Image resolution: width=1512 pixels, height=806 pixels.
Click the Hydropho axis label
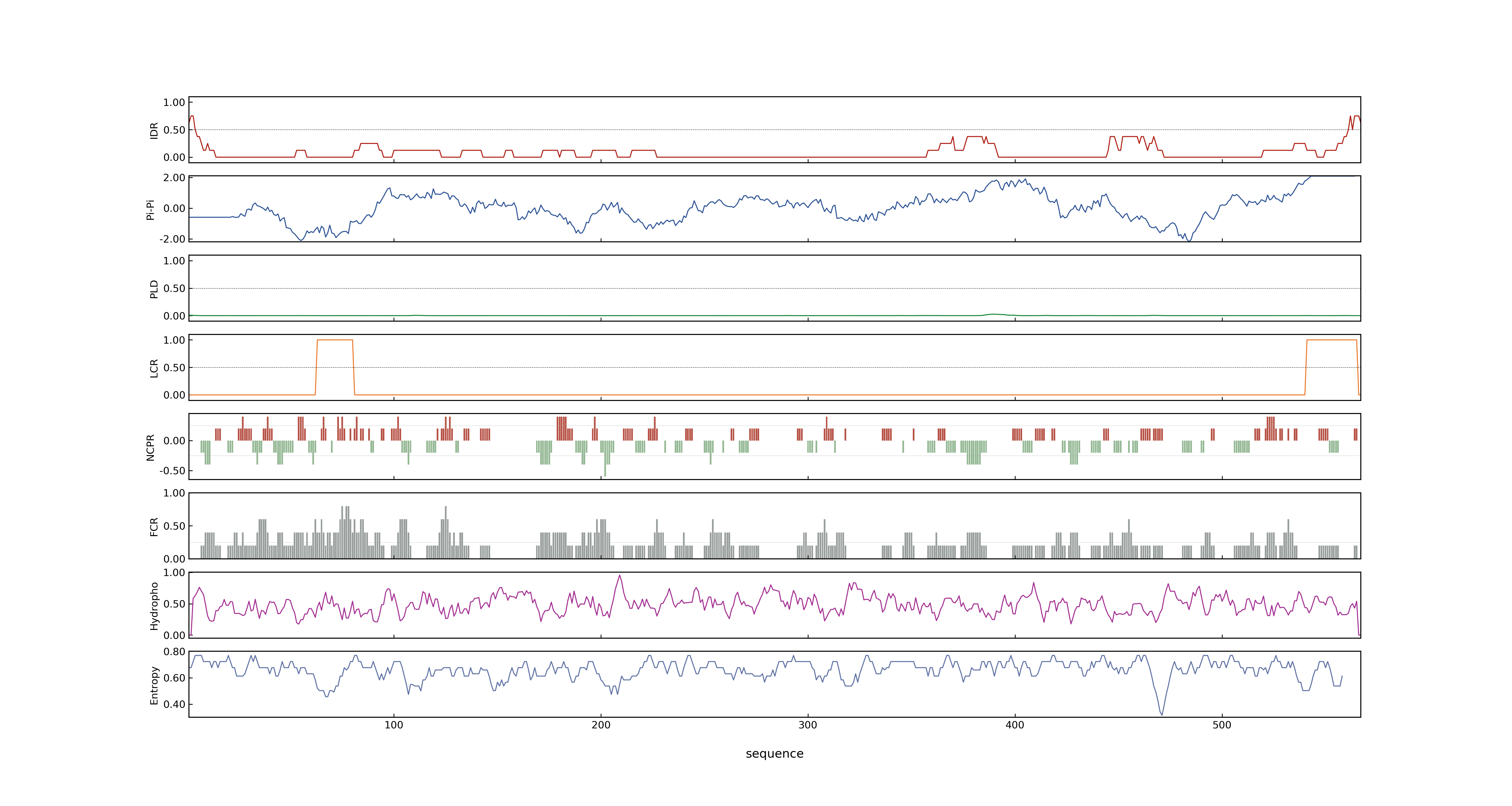click(154, 606)
